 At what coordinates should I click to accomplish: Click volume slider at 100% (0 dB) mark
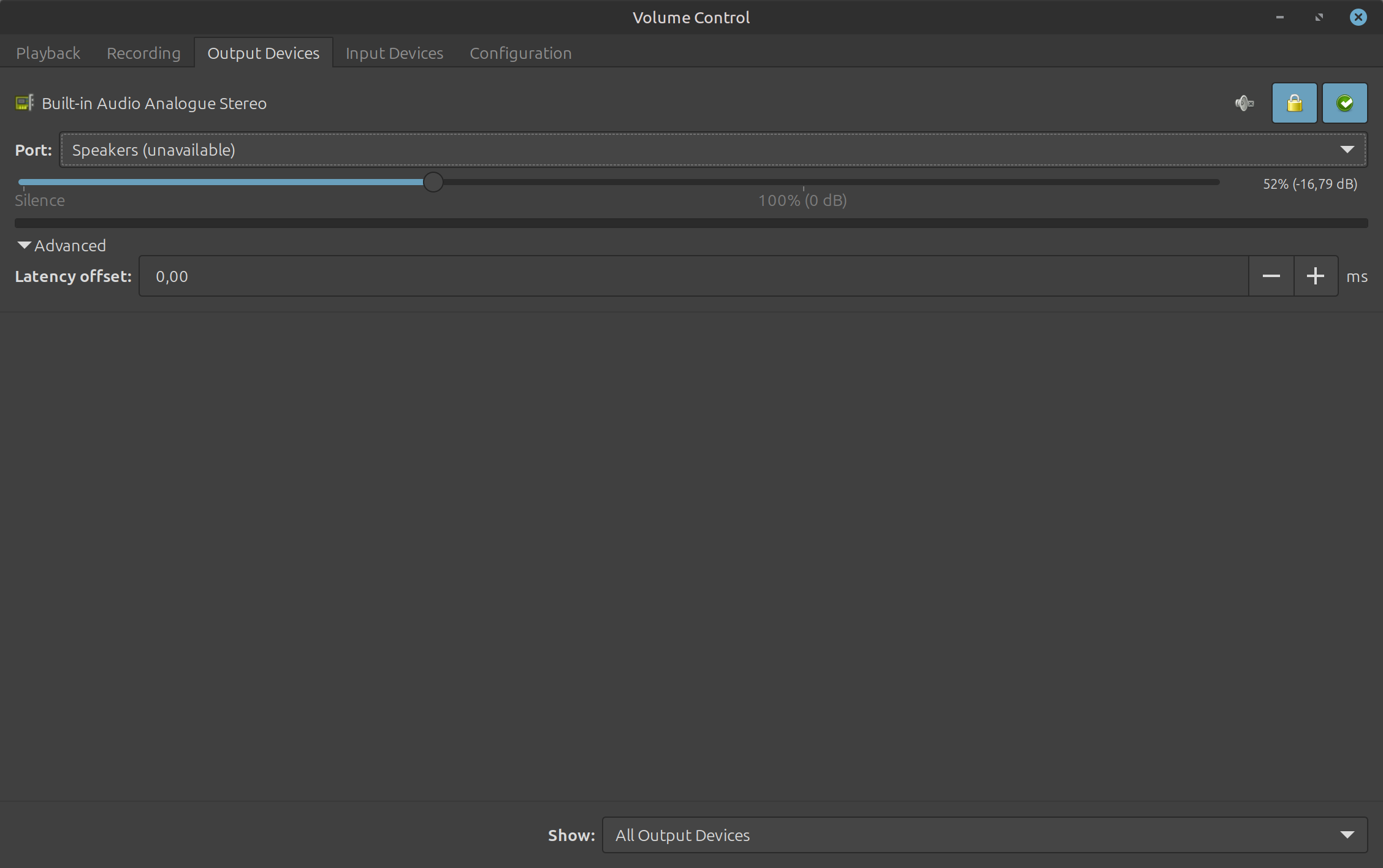pyautogui.click(x=803, y=182)
